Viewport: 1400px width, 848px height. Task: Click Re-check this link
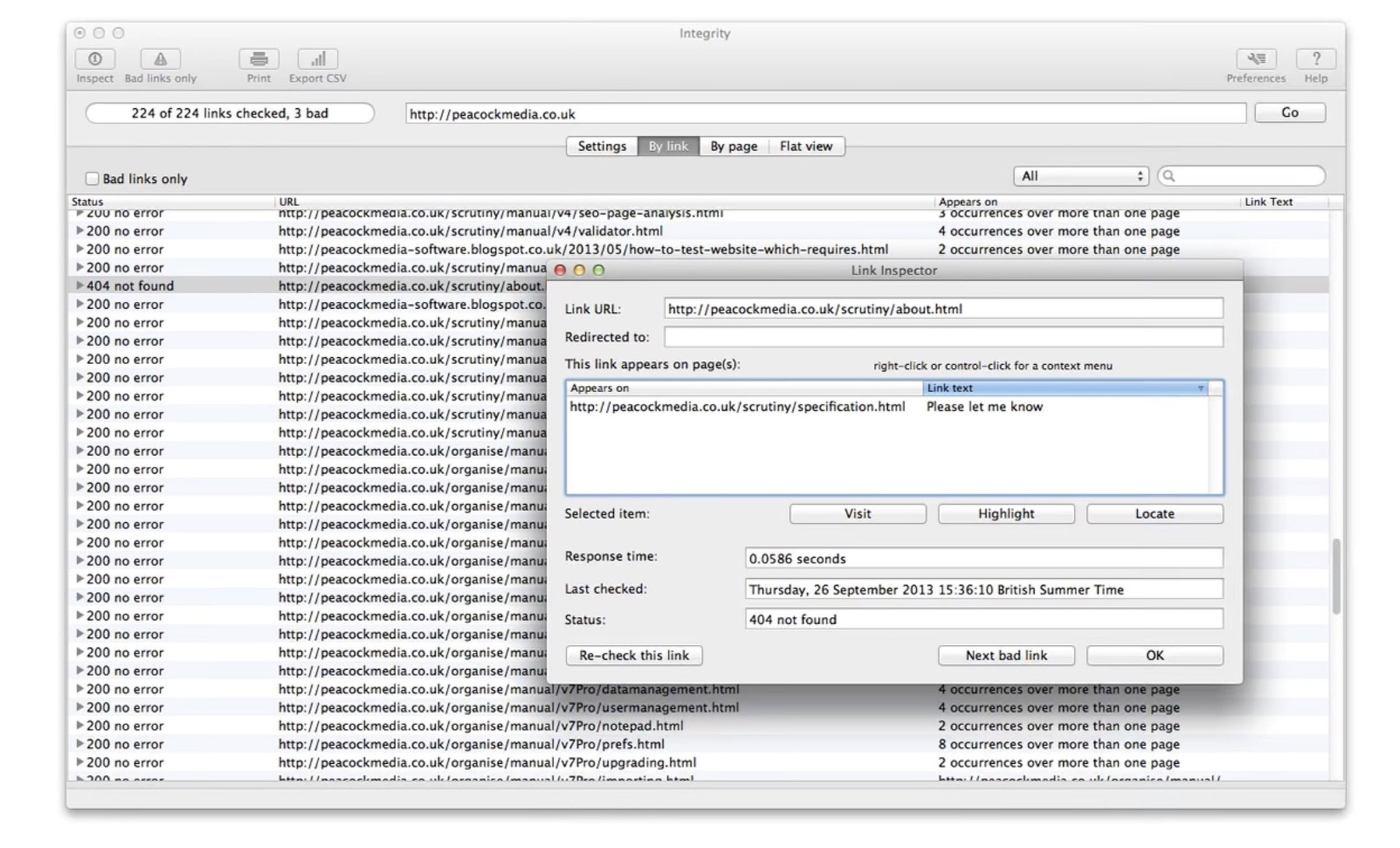pyautogui.click(x=634, y=656)
